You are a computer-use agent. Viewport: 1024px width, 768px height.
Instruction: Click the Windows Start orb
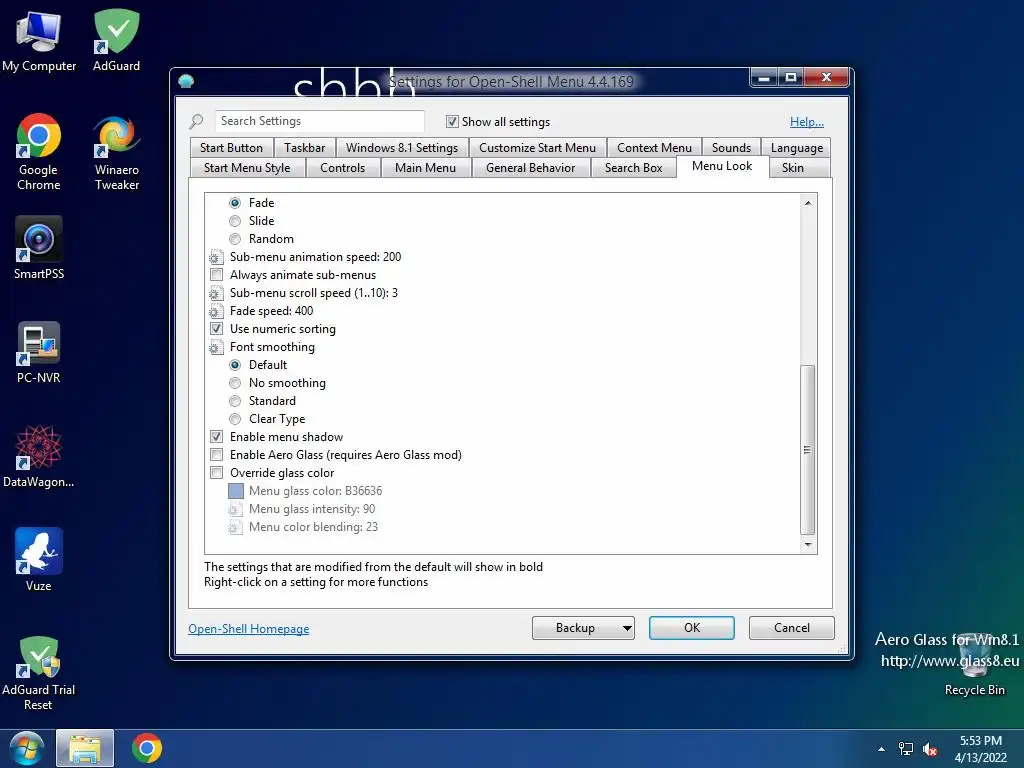[x=27, y=748]
